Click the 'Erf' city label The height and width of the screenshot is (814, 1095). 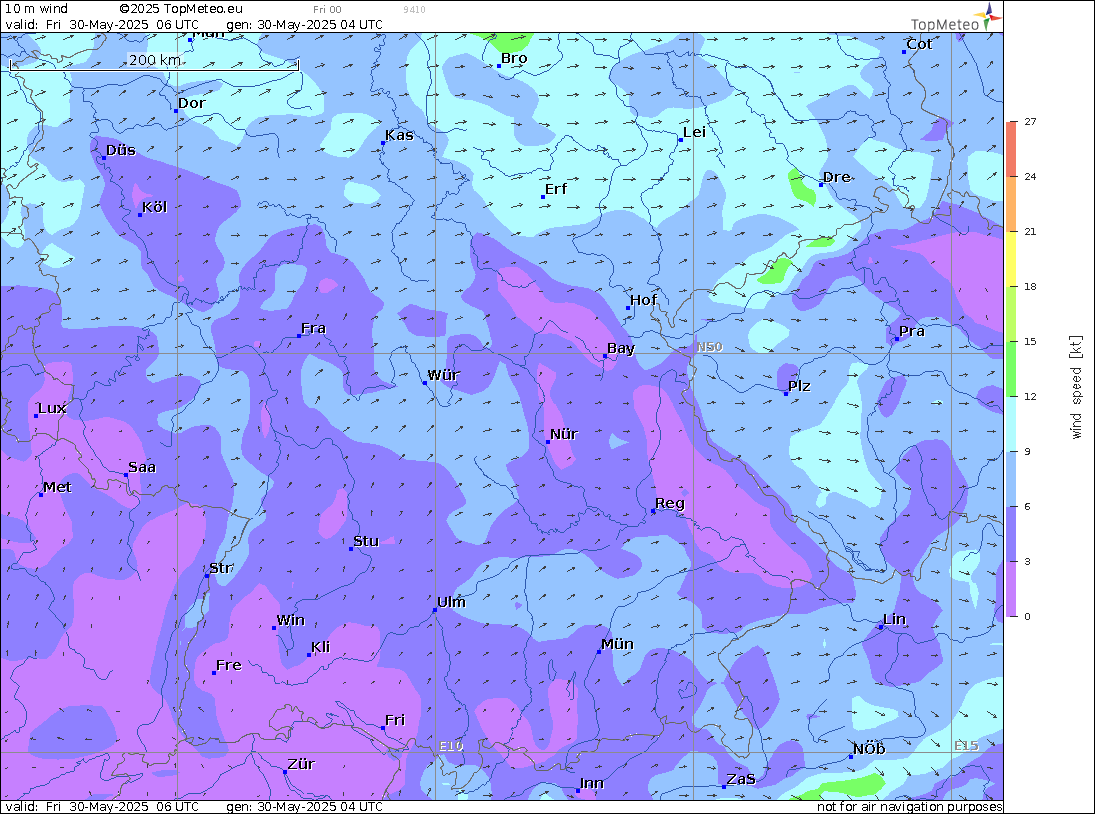pyautogui.click(x=556, y=189)
